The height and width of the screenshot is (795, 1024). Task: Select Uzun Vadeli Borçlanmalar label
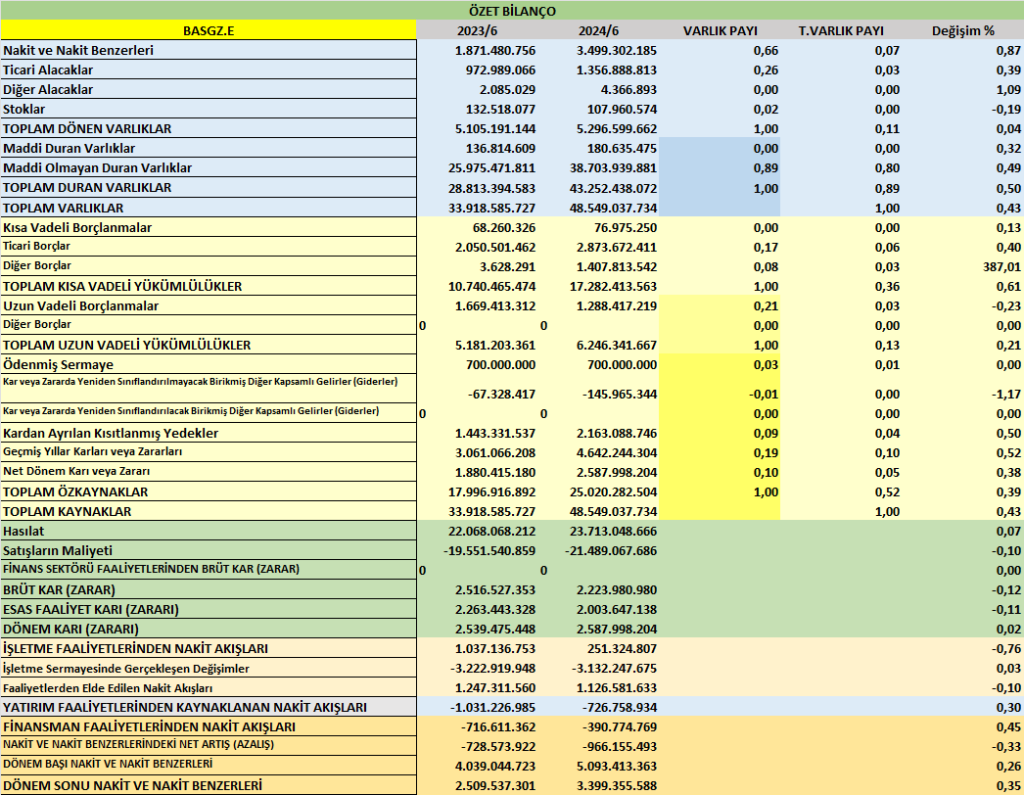(81, 306)
